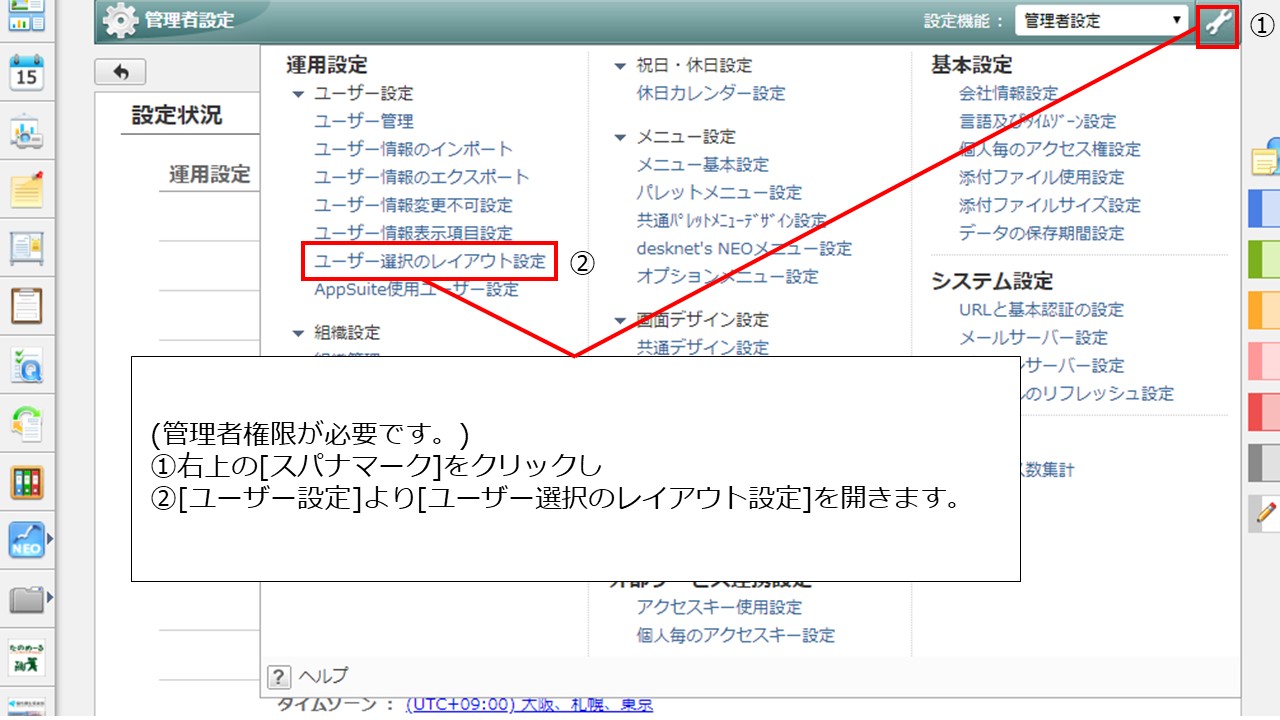Open 添付ファイルサイズ設定

tap(1050, 205)
